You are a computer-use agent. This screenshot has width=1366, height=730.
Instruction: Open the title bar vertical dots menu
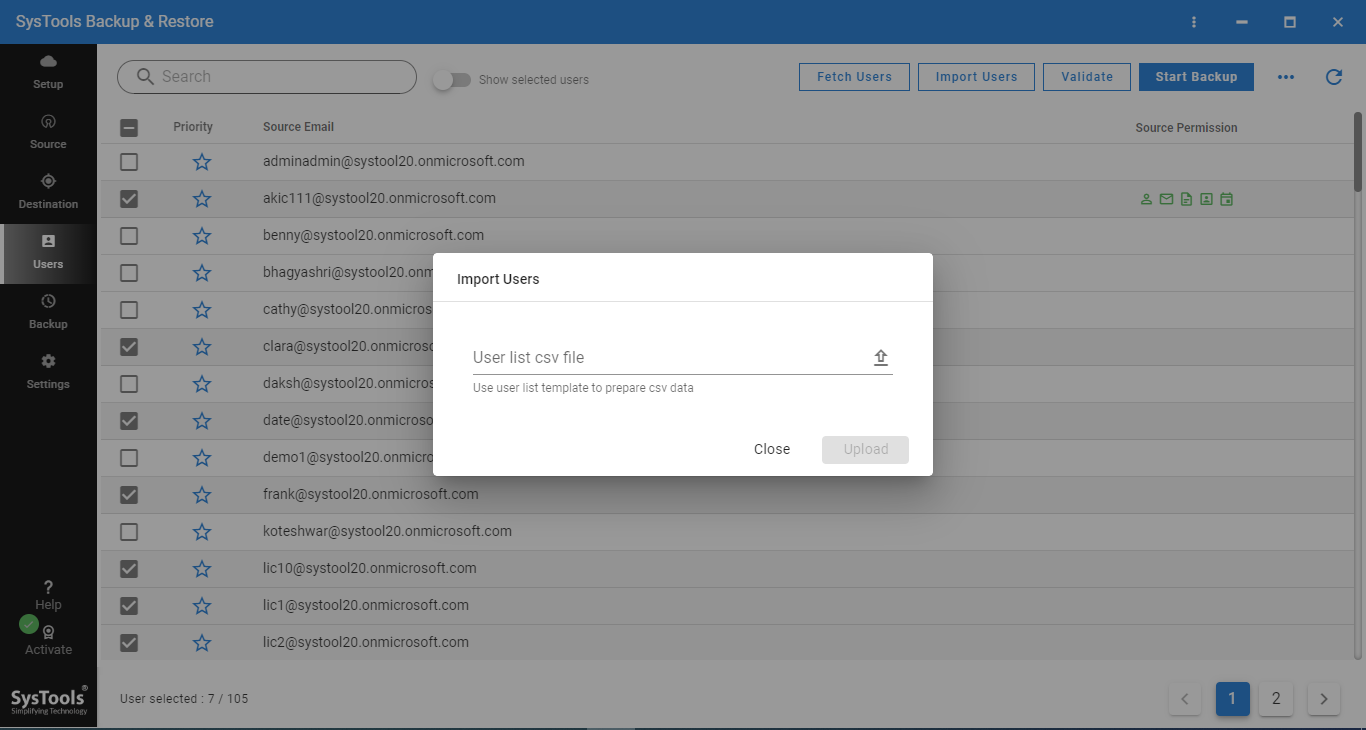point(1194,22)
